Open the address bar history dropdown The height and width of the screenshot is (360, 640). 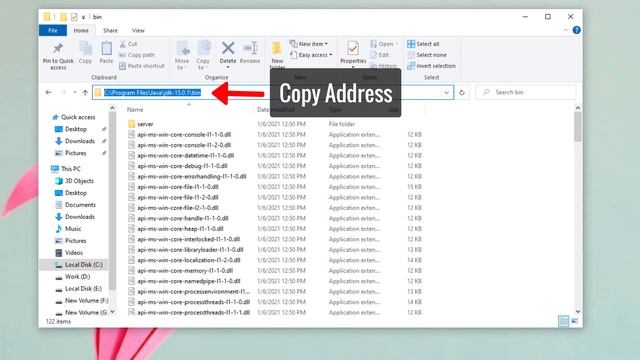(446, 93)
